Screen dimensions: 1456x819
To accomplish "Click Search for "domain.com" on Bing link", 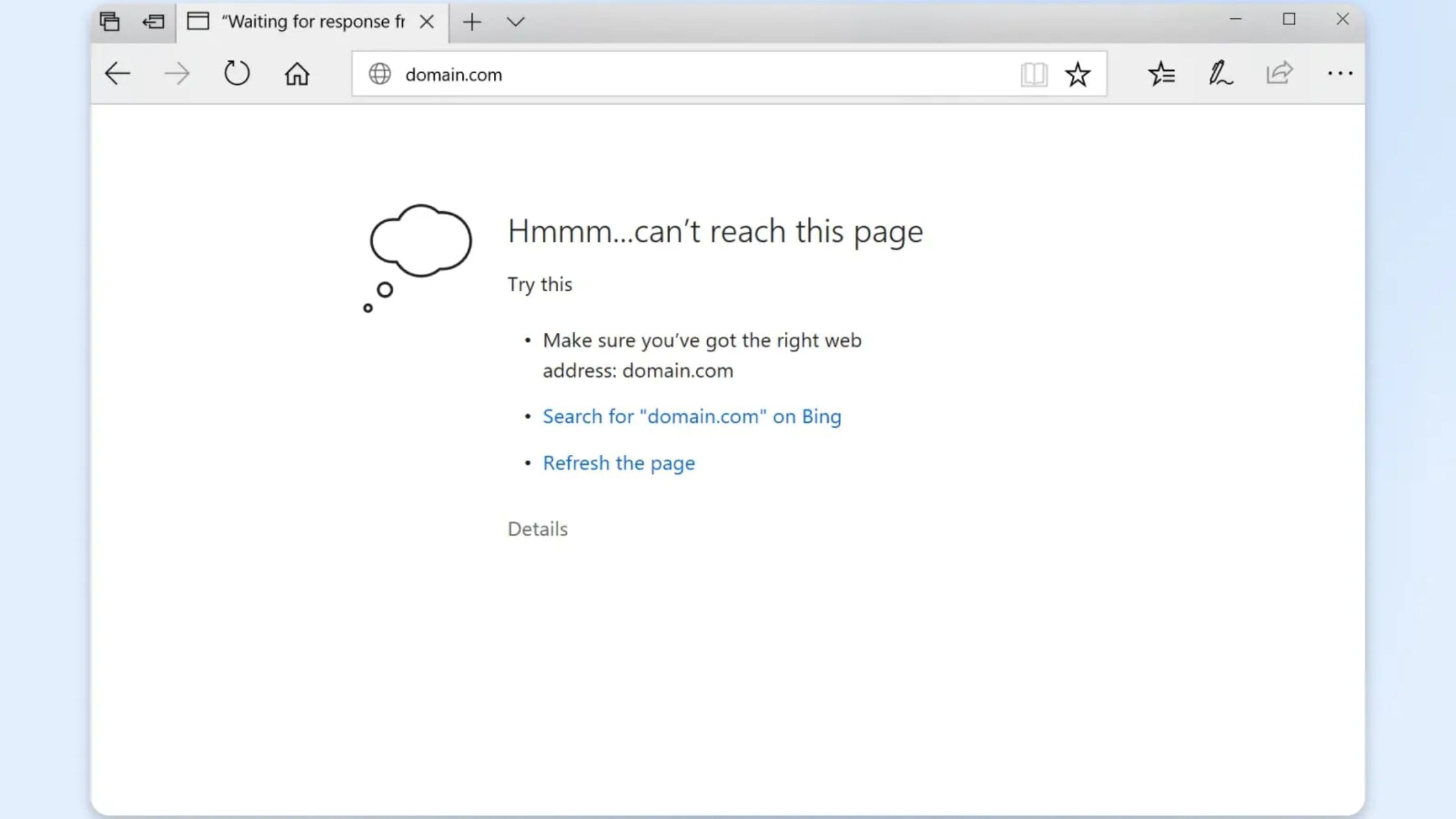I will click(692, 417).
